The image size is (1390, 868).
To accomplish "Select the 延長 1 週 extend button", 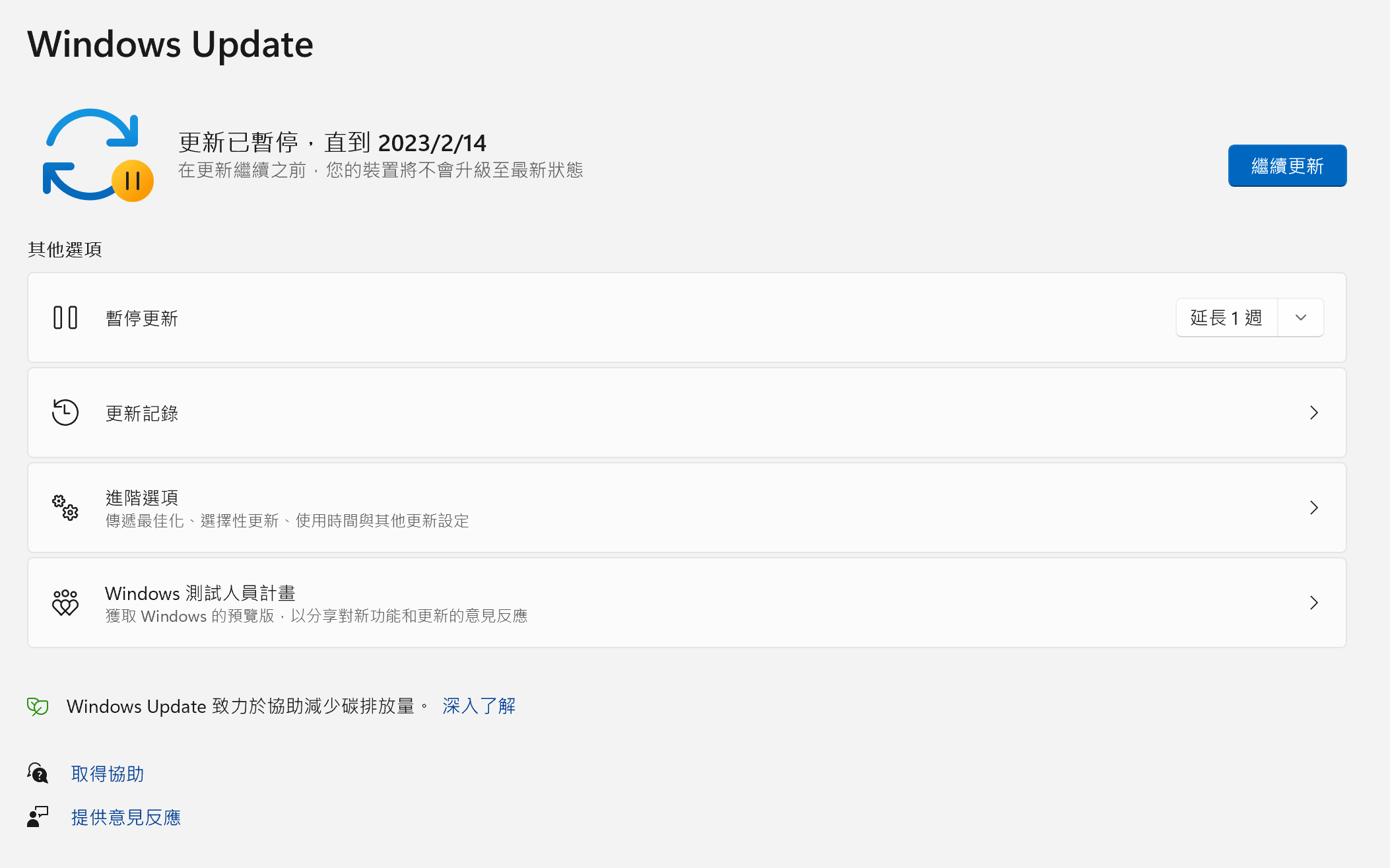I will (1226, 317).
